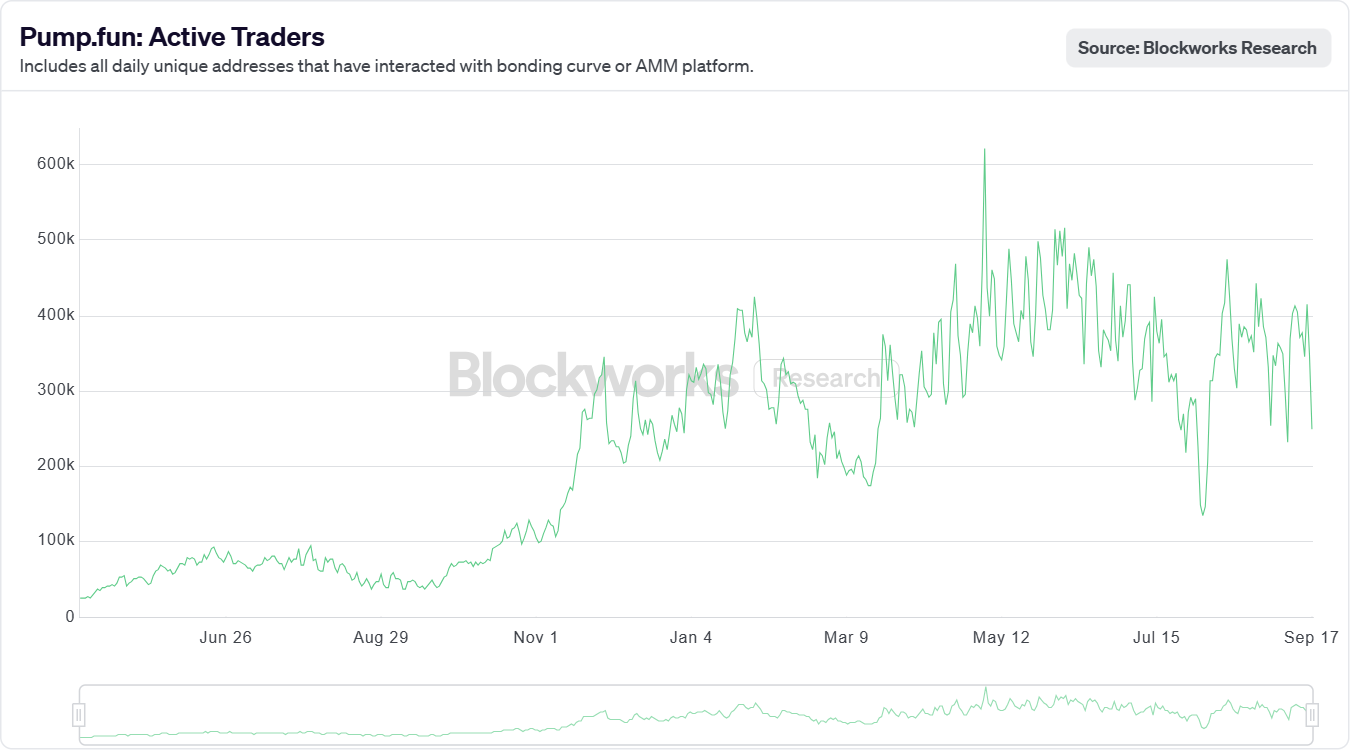Click the Jun 26 x-axis date label
The image size is (1350, 750).
point(225,638)
